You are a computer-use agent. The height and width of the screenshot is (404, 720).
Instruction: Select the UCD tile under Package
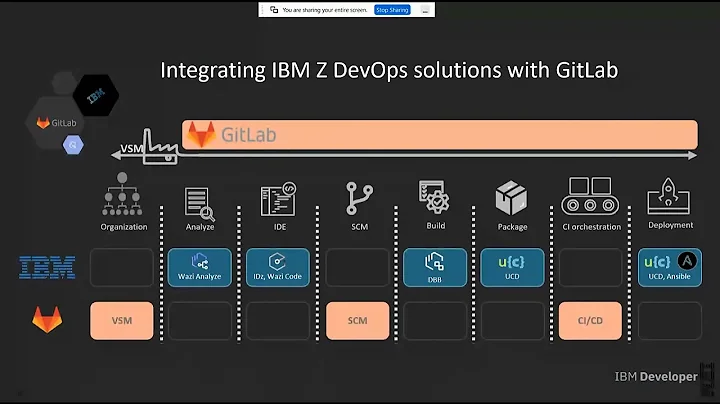[x=512, y=267]
